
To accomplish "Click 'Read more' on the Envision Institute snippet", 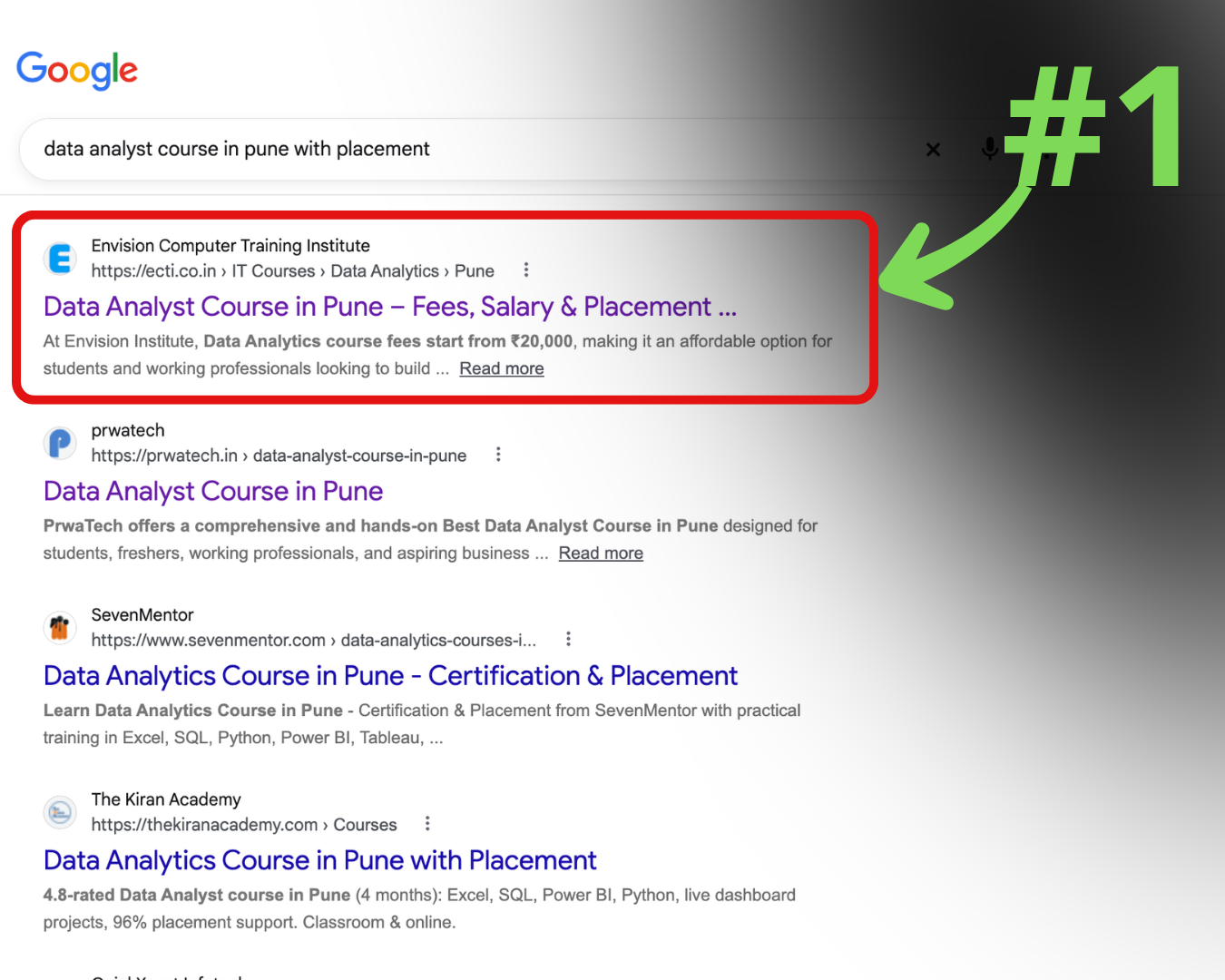I will pyautogui.click(x=502, y=368).
